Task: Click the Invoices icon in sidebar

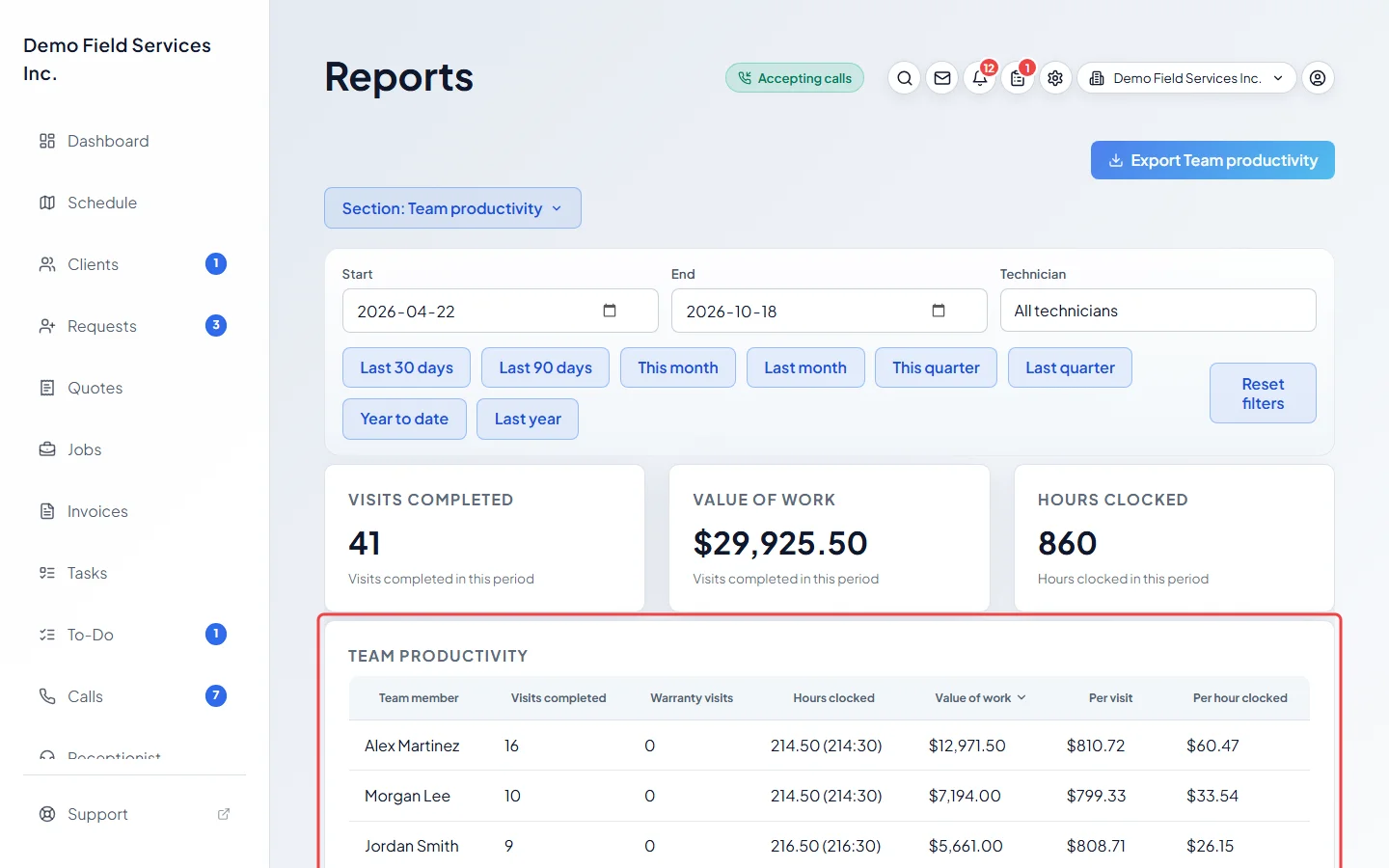Action: tap(47, 511)
